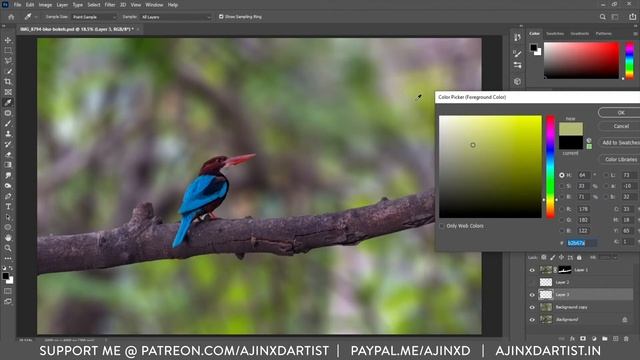This screenshot has width=640, height=360.
Task: Select the Move tool
Action: point(8,40)
